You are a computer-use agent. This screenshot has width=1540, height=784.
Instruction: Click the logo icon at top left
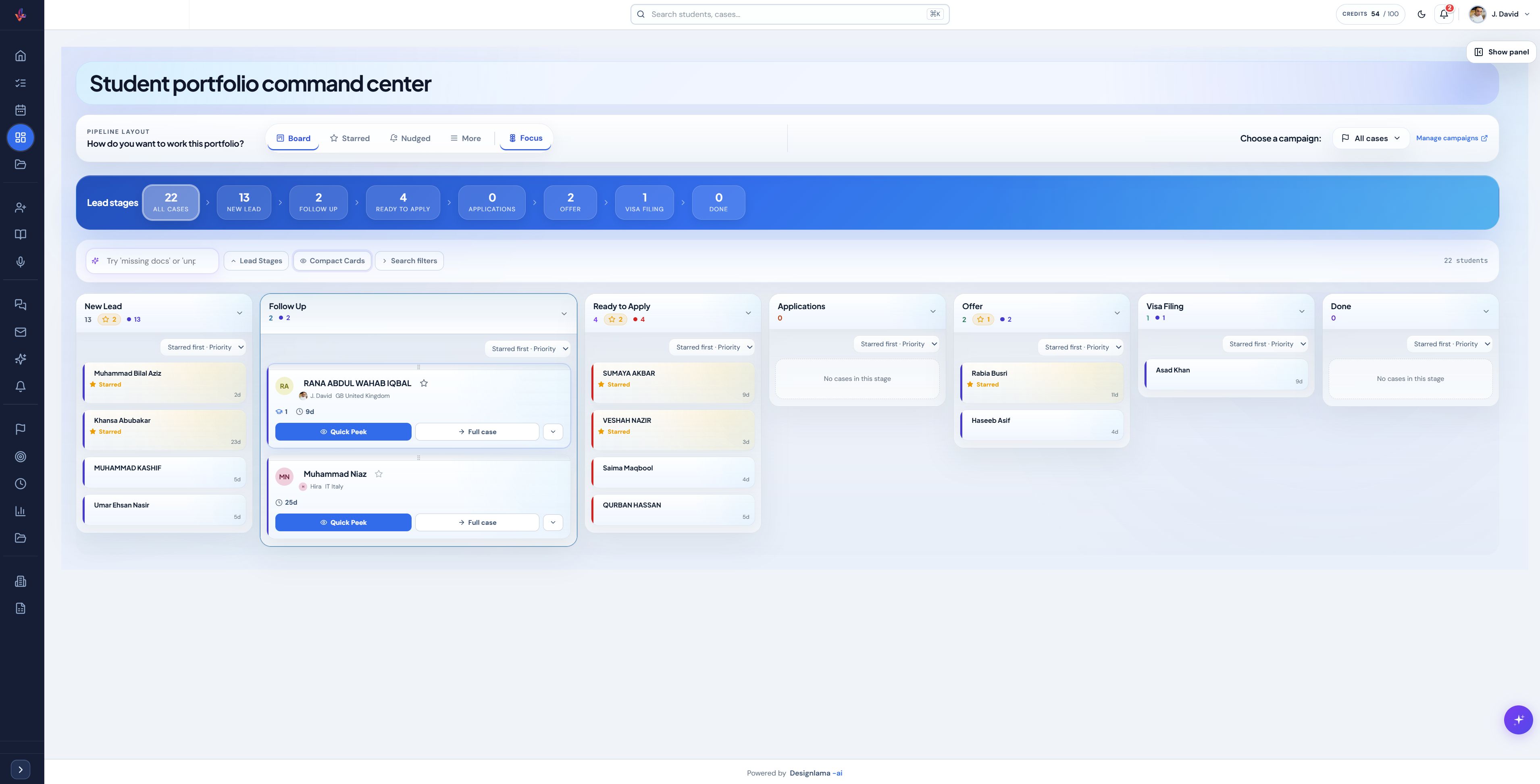pos(20,15)
